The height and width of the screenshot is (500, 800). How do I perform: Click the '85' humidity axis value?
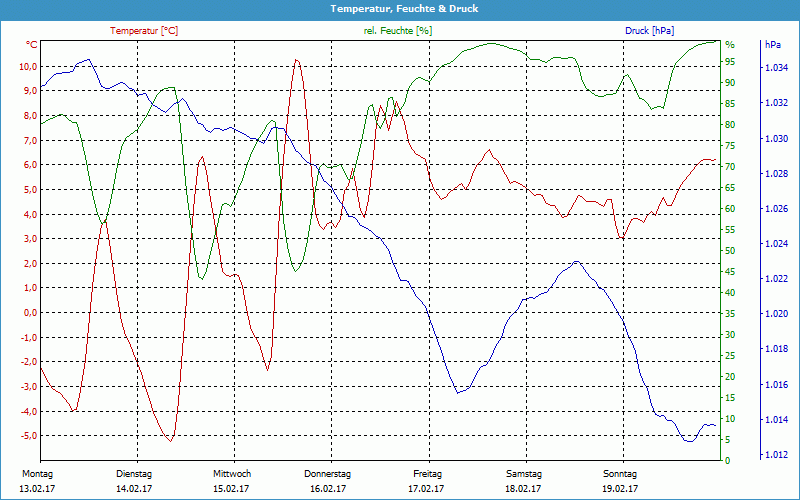[730, 104]
